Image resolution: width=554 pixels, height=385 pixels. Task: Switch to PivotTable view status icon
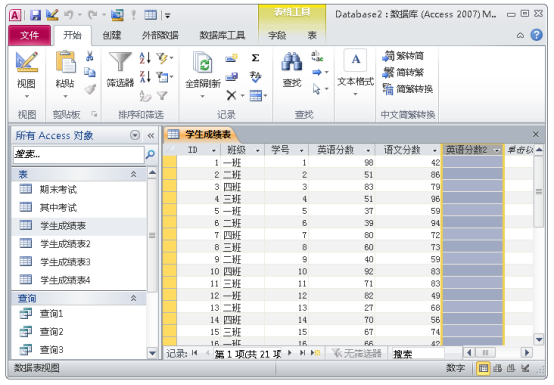click(497, 368)
